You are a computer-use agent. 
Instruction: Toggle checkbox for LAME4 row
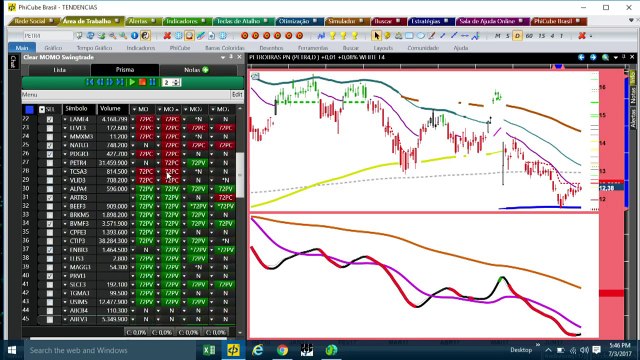click(50, 120)
